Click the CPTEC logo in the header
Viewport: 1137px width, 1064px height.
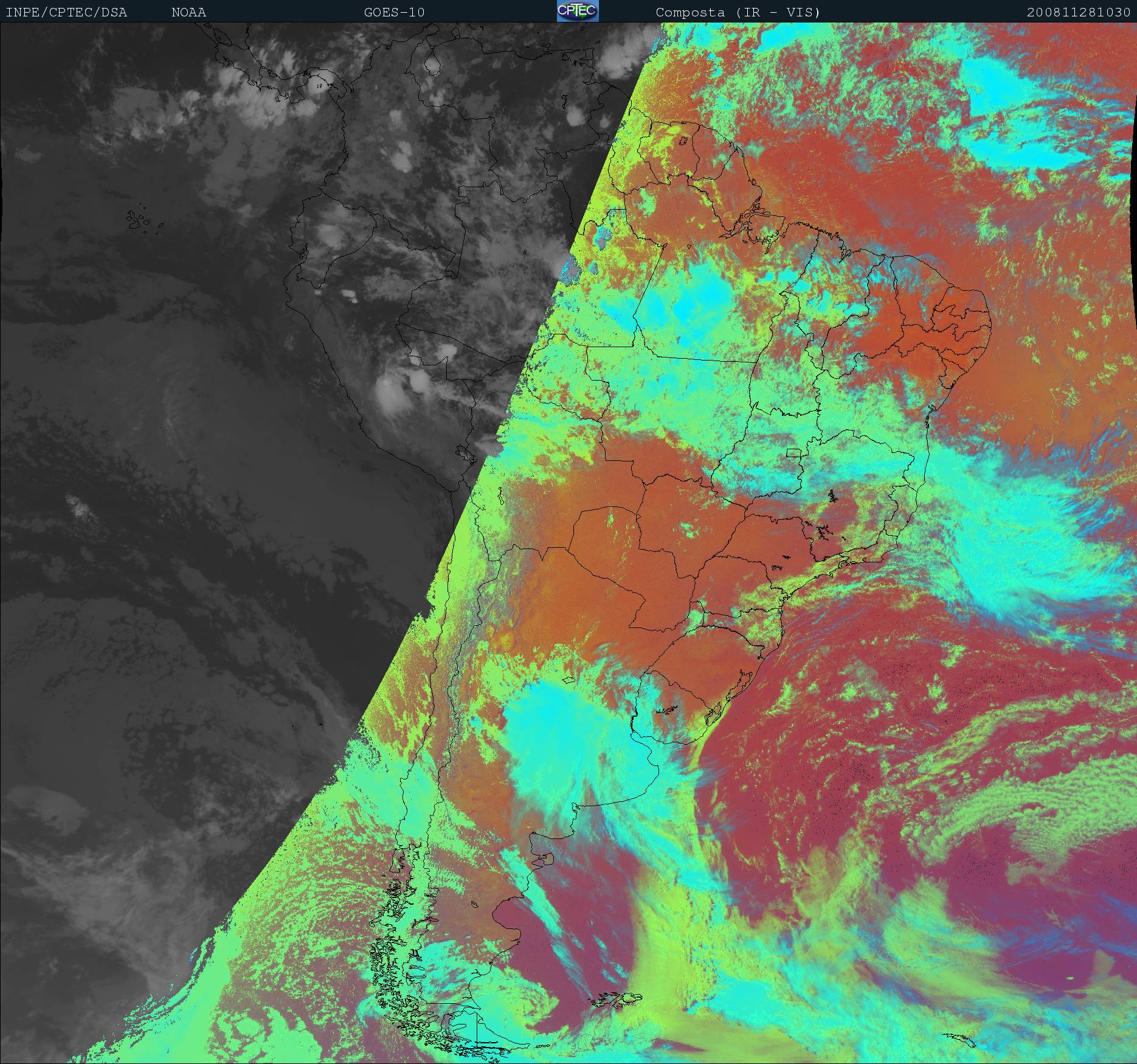pyautogui.click(x=577, y=11)
